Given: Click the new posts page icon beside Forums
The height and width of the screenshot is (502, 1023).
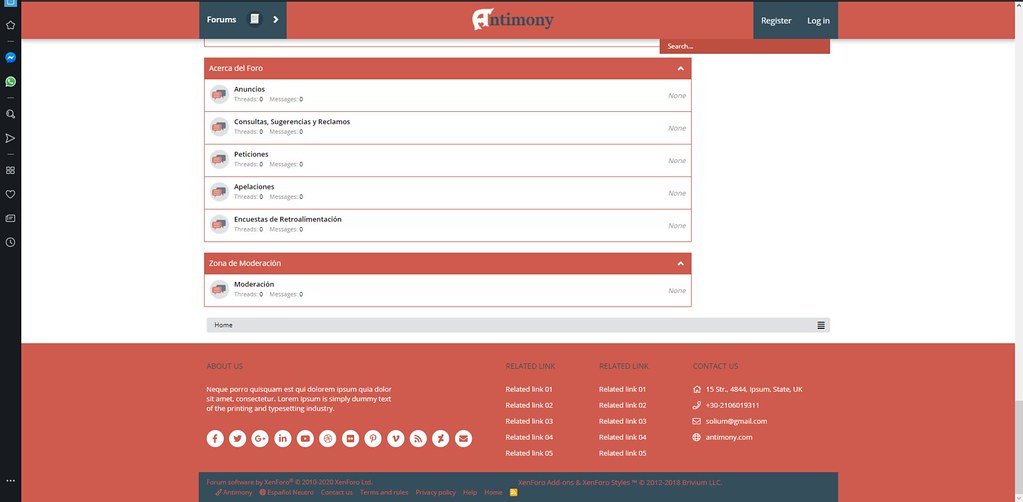Looking at the screenshot, I should click(x=254, y=19).
